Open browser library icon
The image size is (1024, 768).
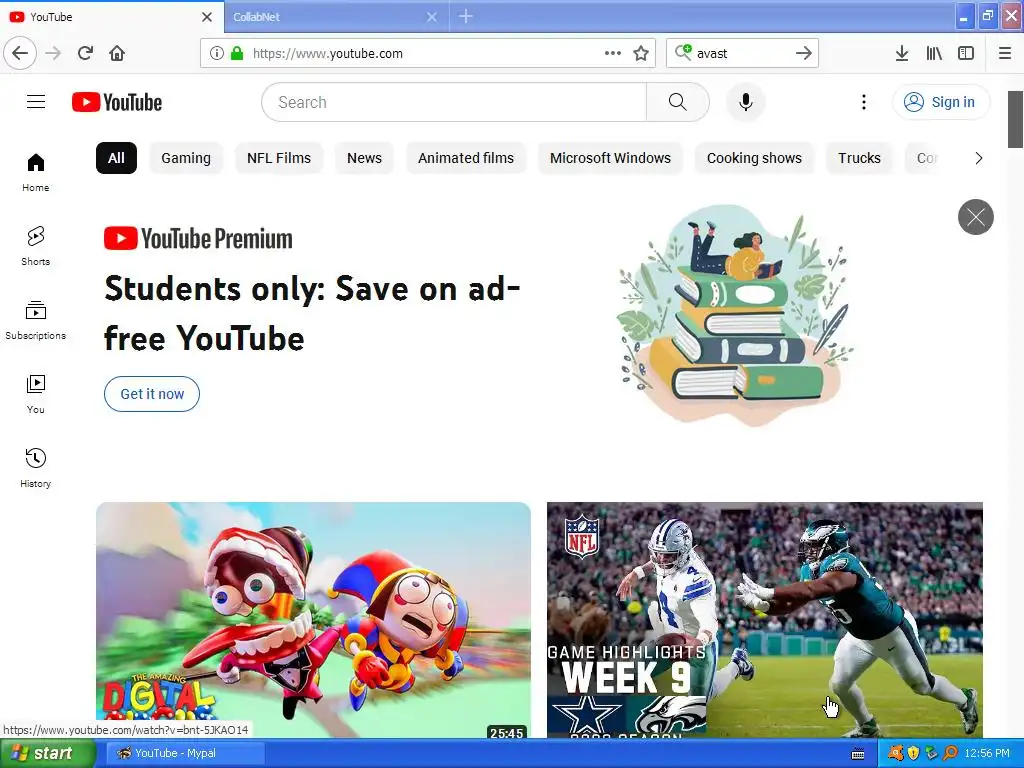934,53
